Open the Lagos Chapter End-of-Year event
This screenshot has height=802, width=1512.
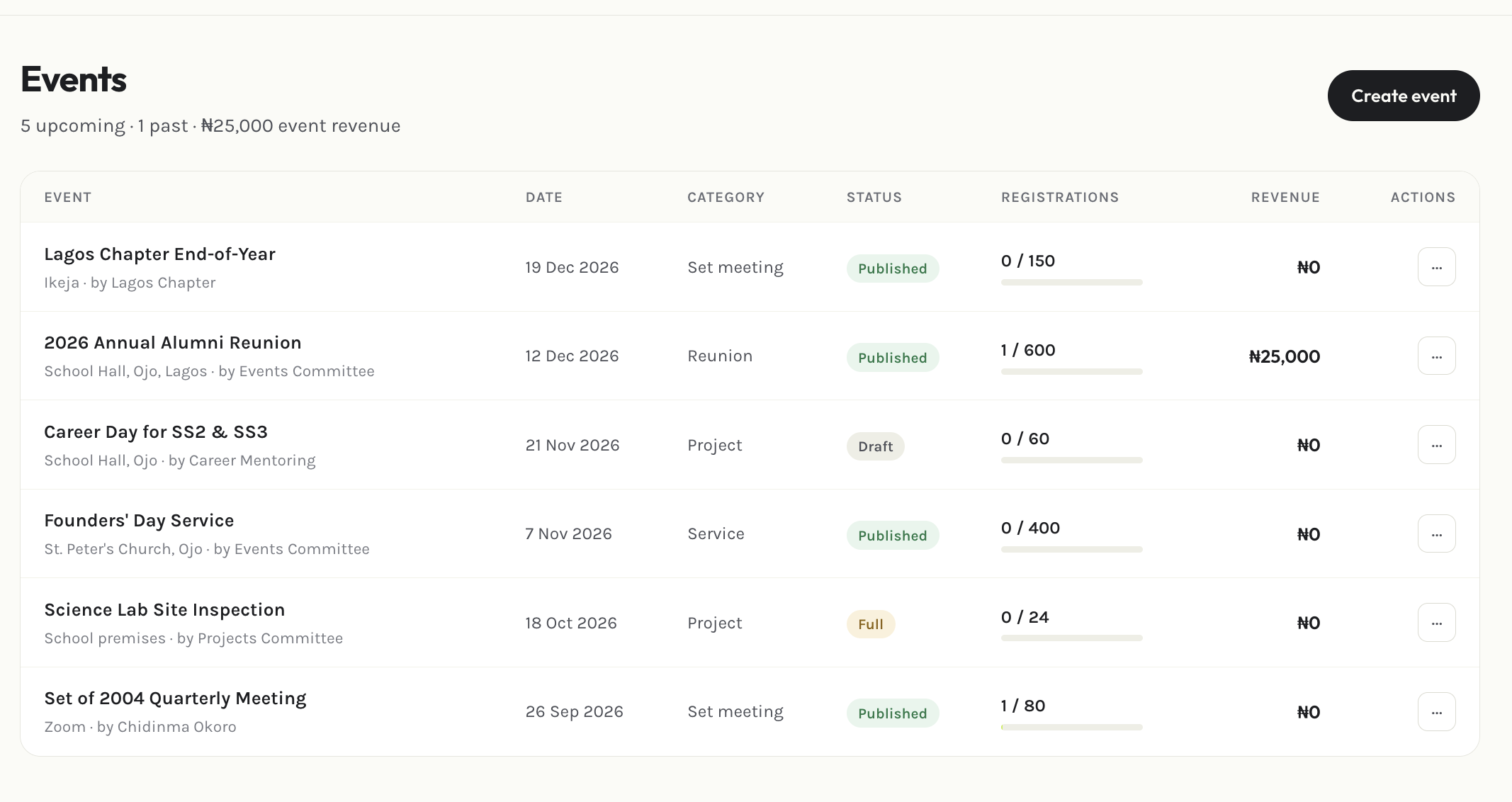pos(159,254)
